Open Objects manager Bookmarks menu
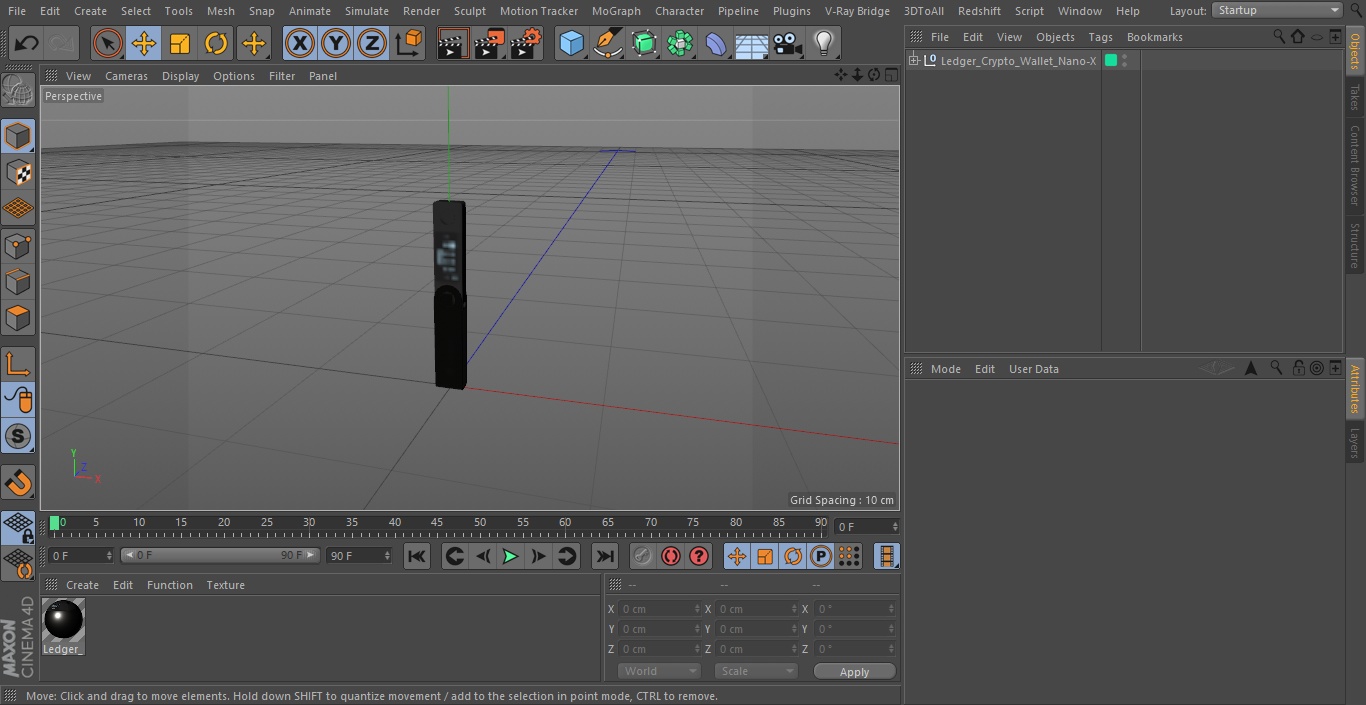1366x705 pixels. click(x=1154, y=37)
